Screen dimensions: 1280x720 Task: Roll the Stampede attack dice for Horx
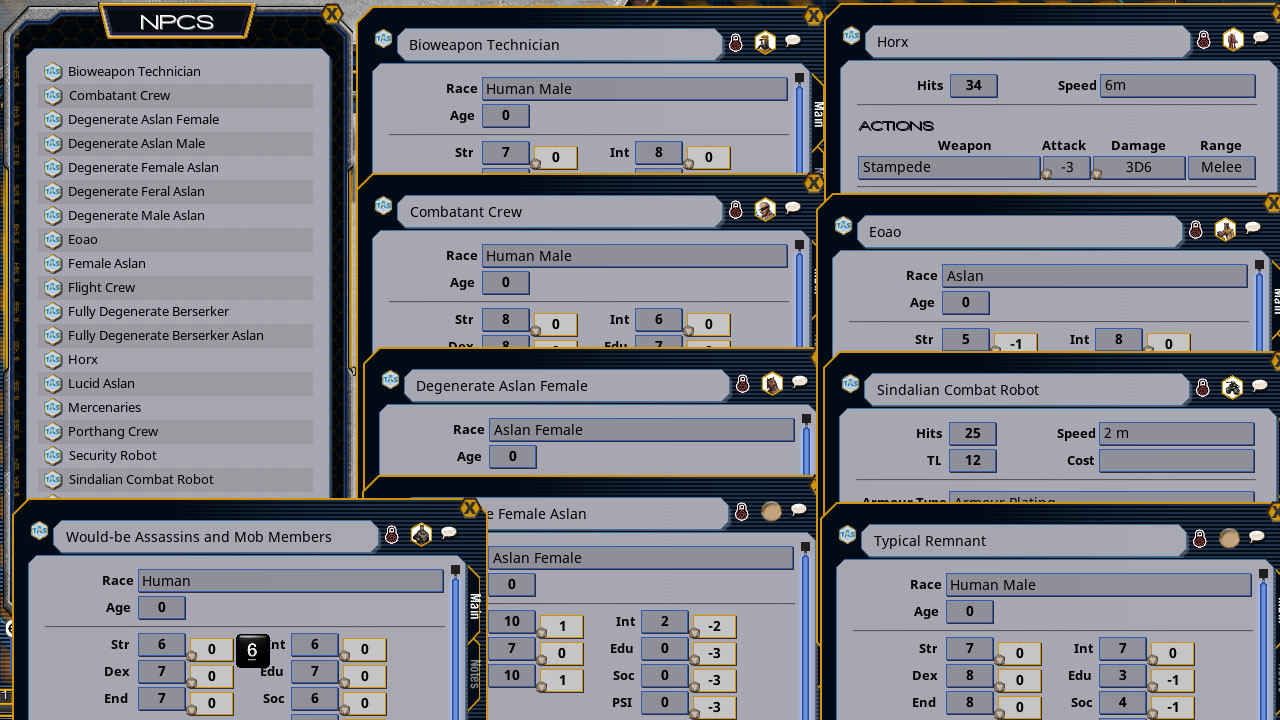(x=1048, y=173)
